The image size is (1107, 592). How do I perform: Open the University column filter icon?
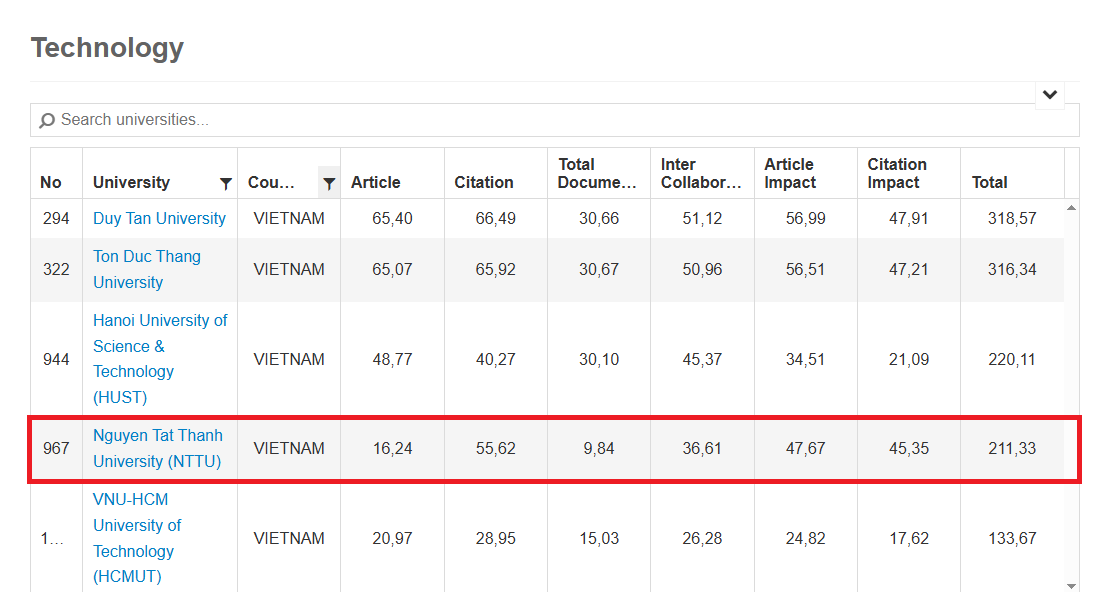225,183
